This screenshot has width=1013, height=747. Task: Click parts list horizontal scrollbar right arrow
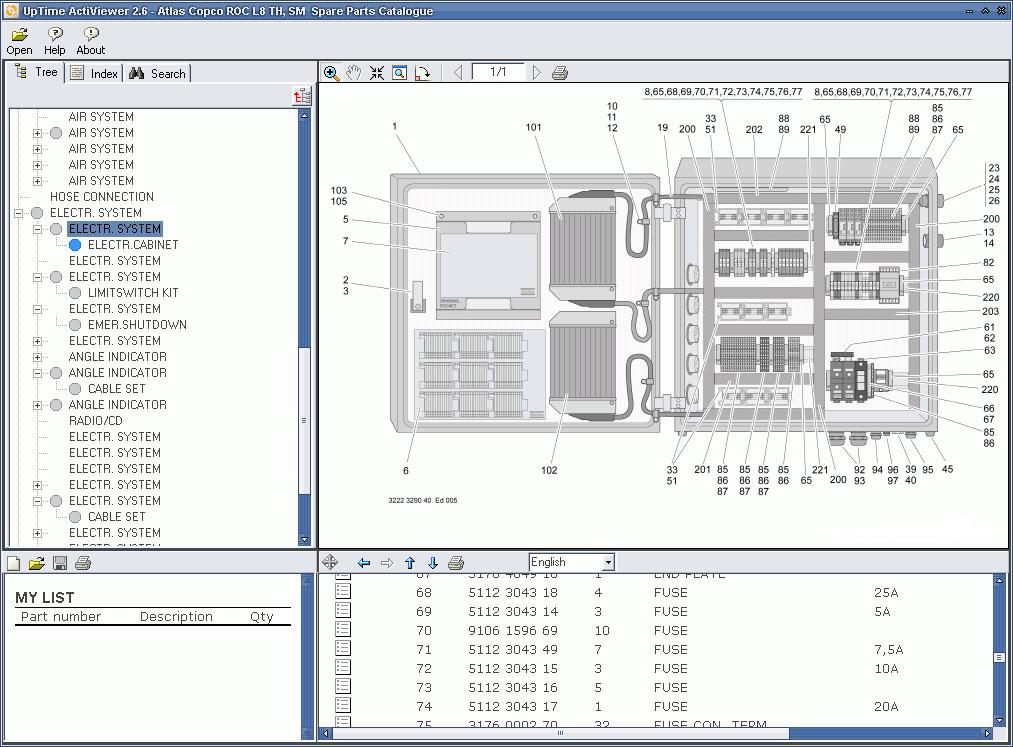click(987, 733)
